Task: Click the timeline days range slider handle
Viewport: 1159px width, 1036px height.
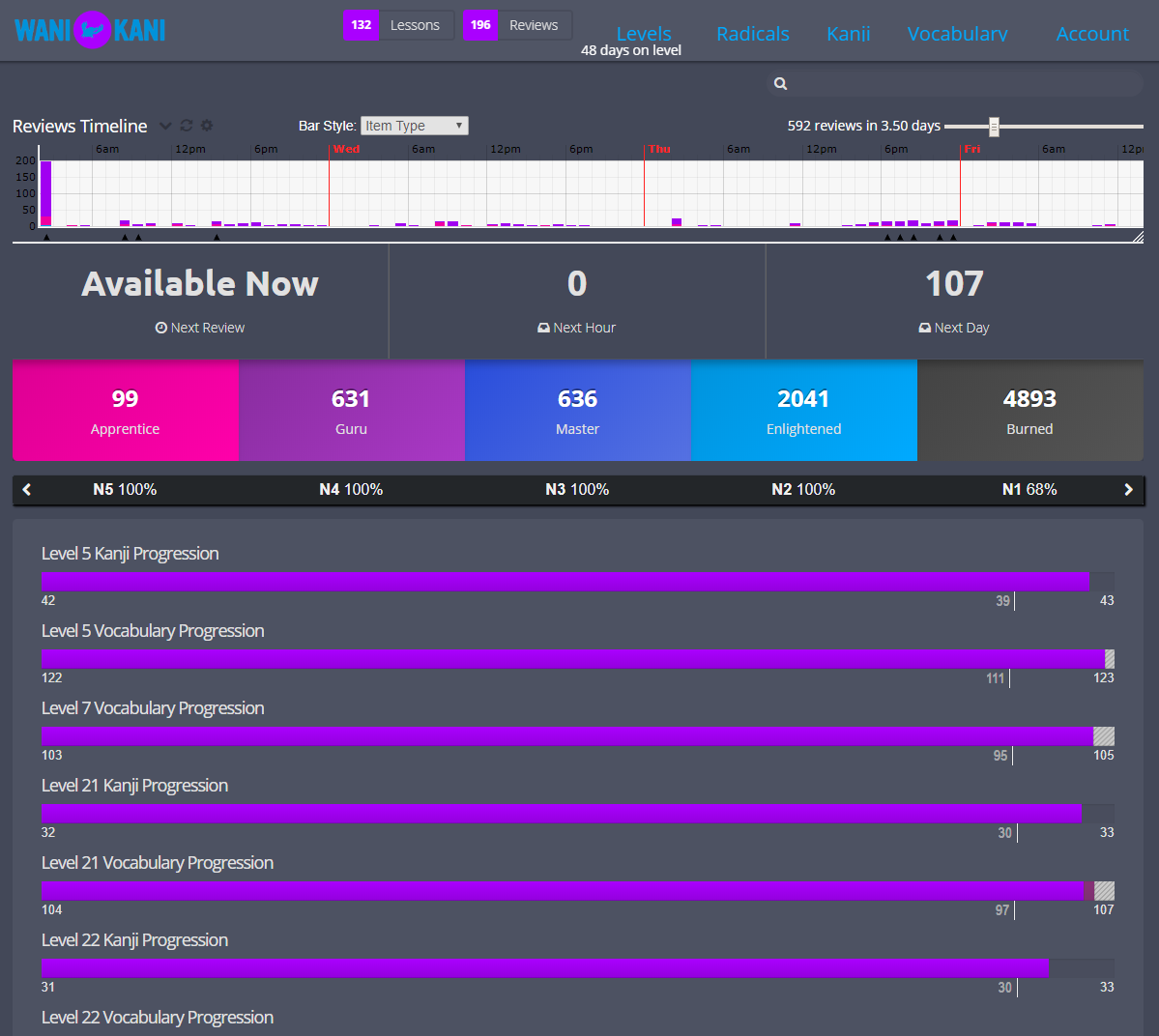Action: point(994,127)
